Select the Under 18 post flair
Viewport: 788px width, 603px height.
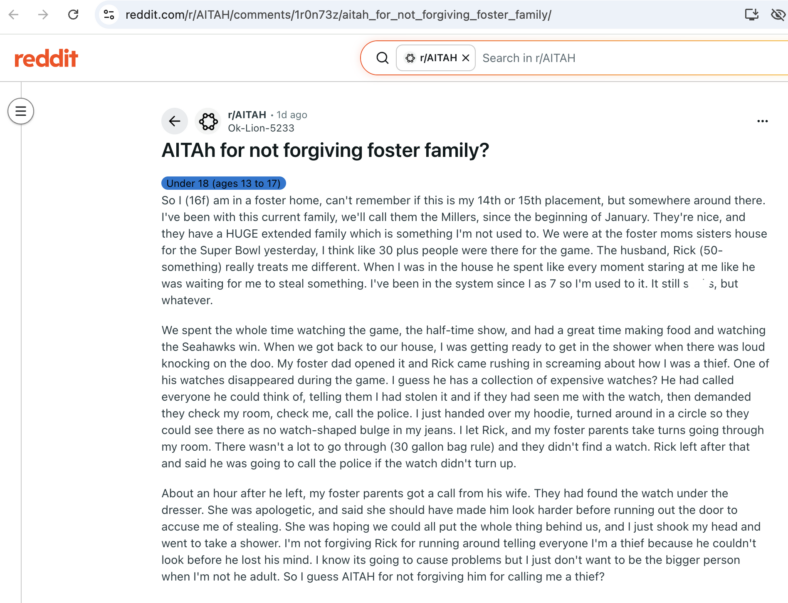[224, 183]
